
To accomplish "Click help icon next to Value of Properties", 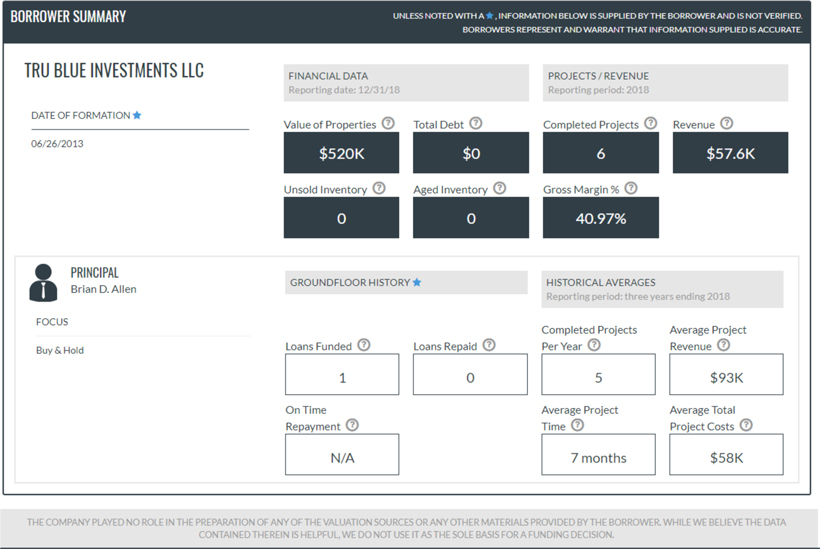I will click(x=388, y=124).
